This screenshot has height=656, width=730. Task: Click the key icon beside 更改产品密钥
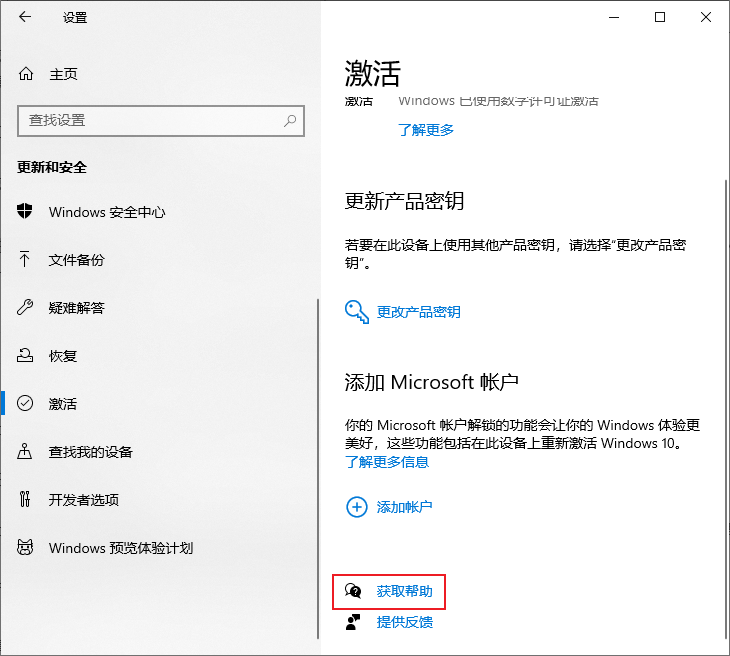point(357,311)
